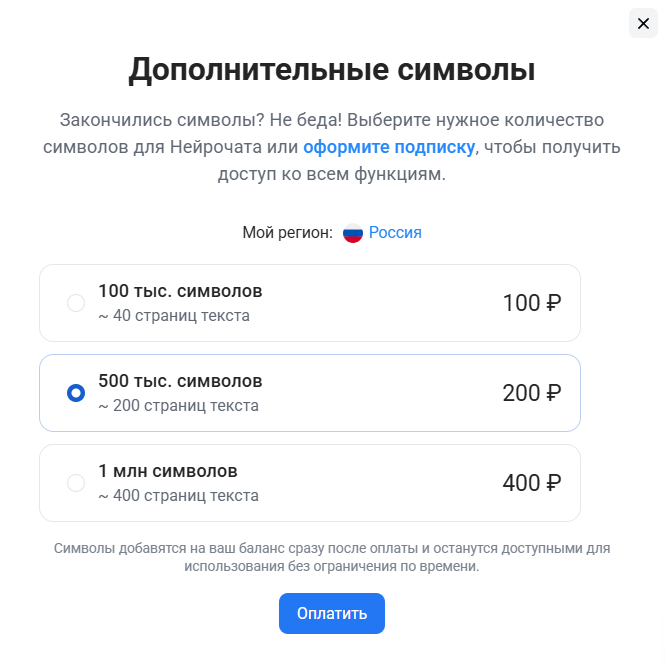The width and height of the screenshot is (665, 665).
Task: Click the footer note about symbol balance
Action: click(x=332, y=557)
